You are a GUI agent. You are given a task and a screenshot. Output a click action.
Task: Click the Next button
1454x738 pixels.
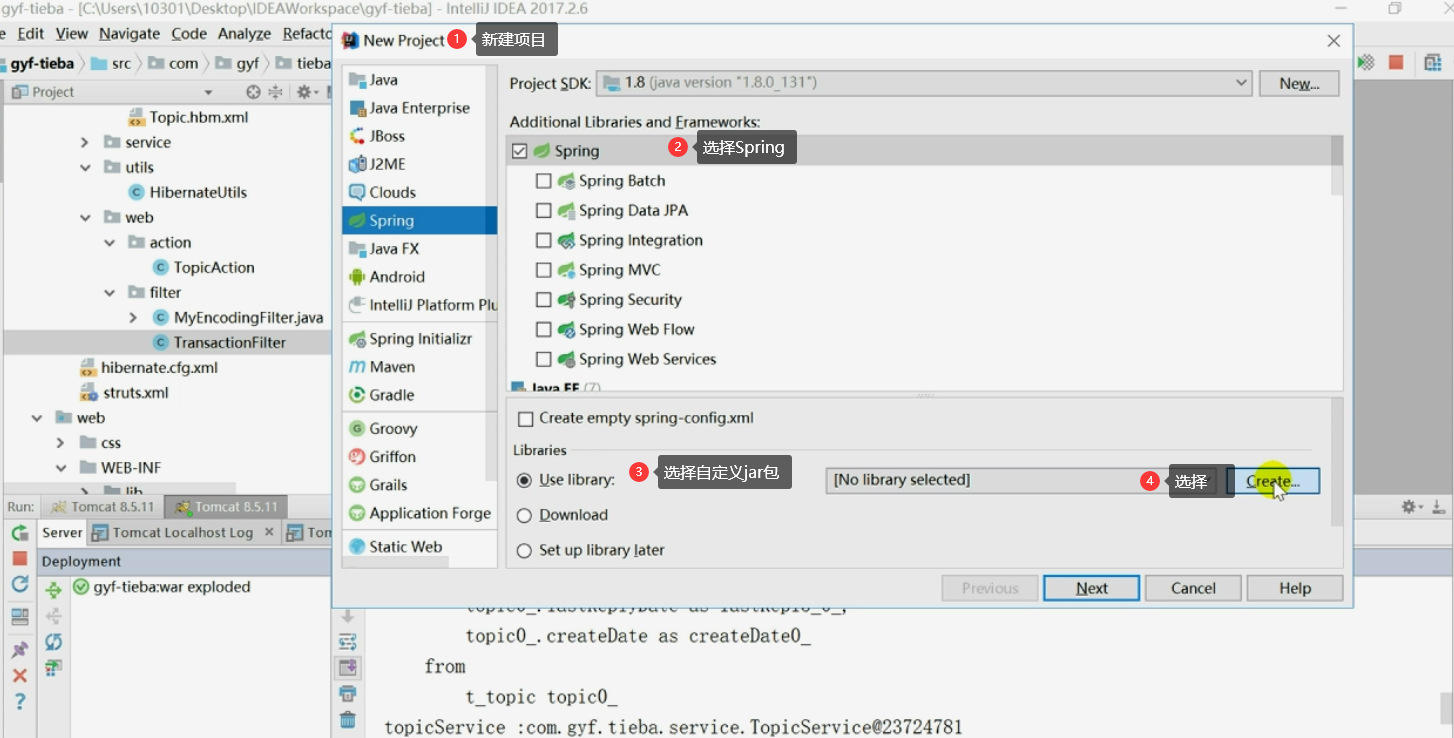(x=1091, y=588)
